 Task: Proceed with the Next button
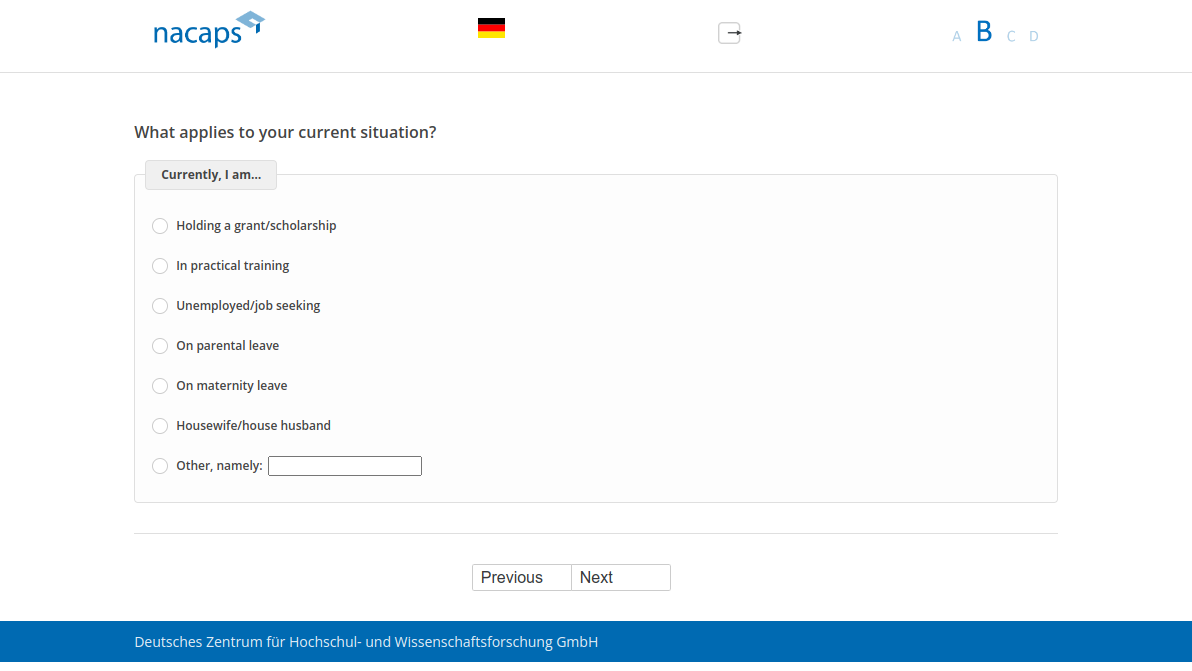(620, 578)
